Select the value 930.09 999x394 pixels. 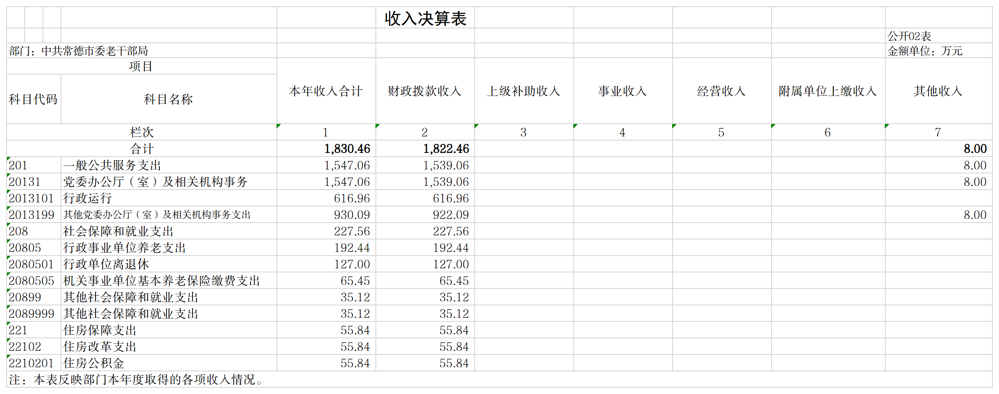(x=352, y=215)
